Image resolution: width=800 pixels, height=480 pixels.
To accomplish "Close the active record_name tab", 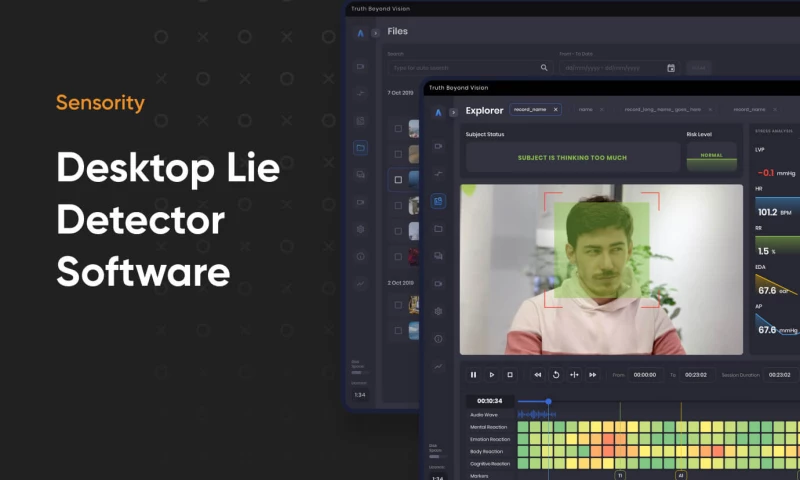I will (556, 110).
